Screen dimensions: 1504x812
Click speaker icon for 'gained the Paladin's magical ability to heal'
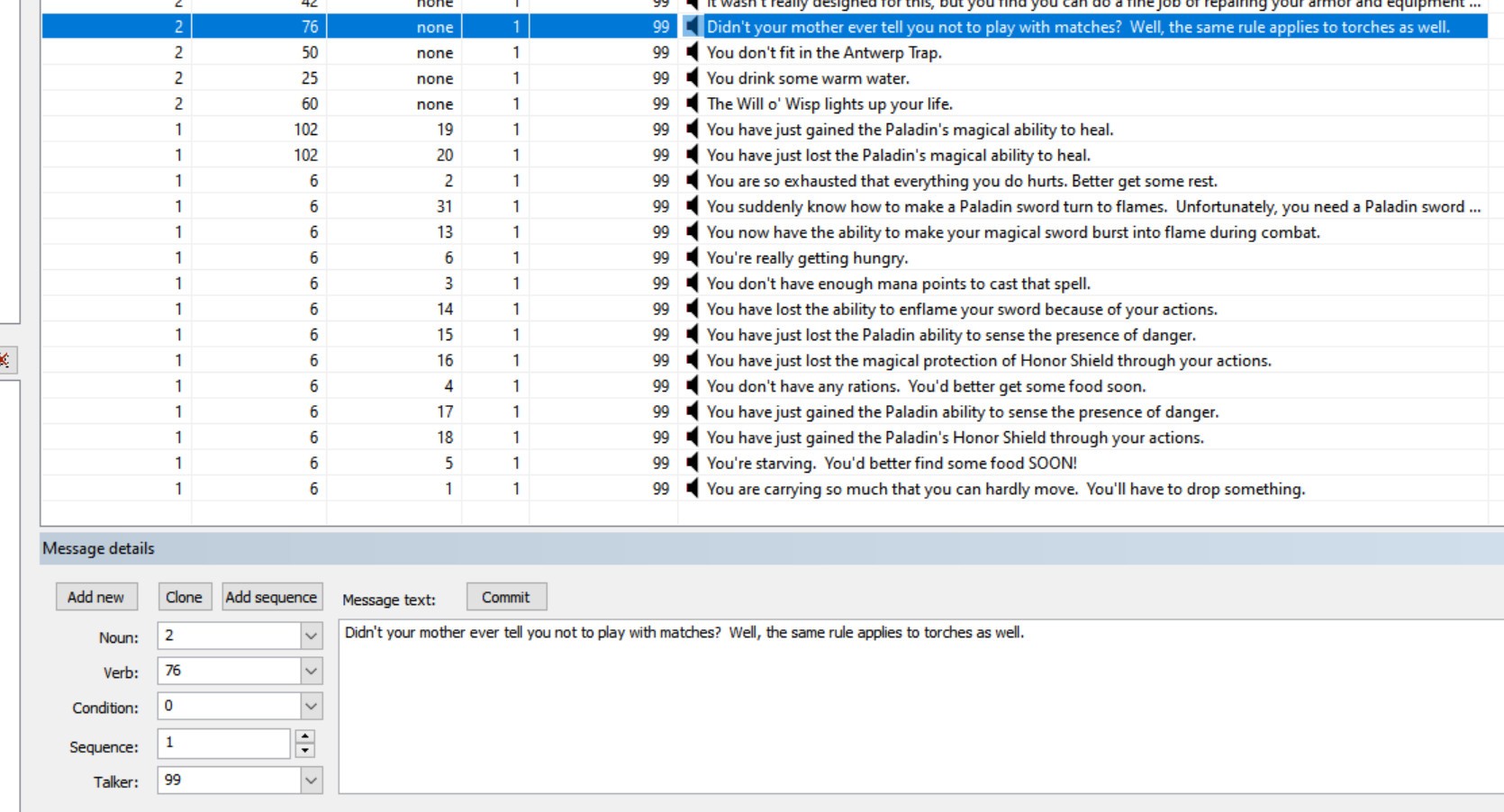pyautogui.click(x=692, y=130)
